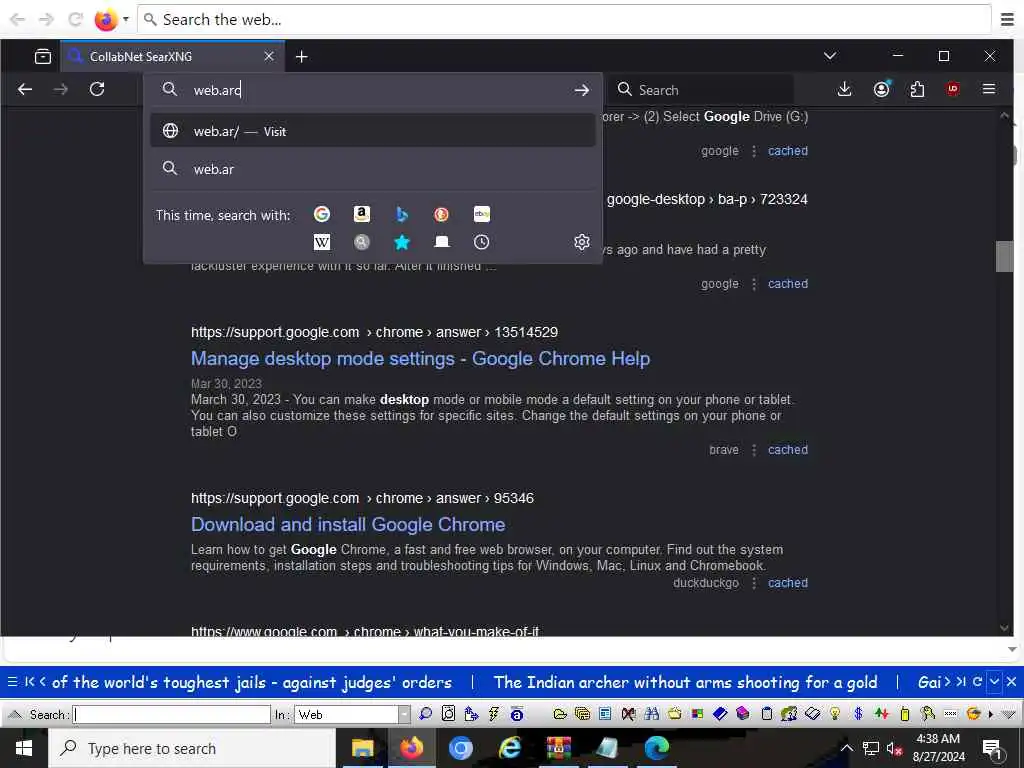Open the List all tabs chevron
Image resolution: width=1024 pixels, height=768 pixels.
click(830, 56)
